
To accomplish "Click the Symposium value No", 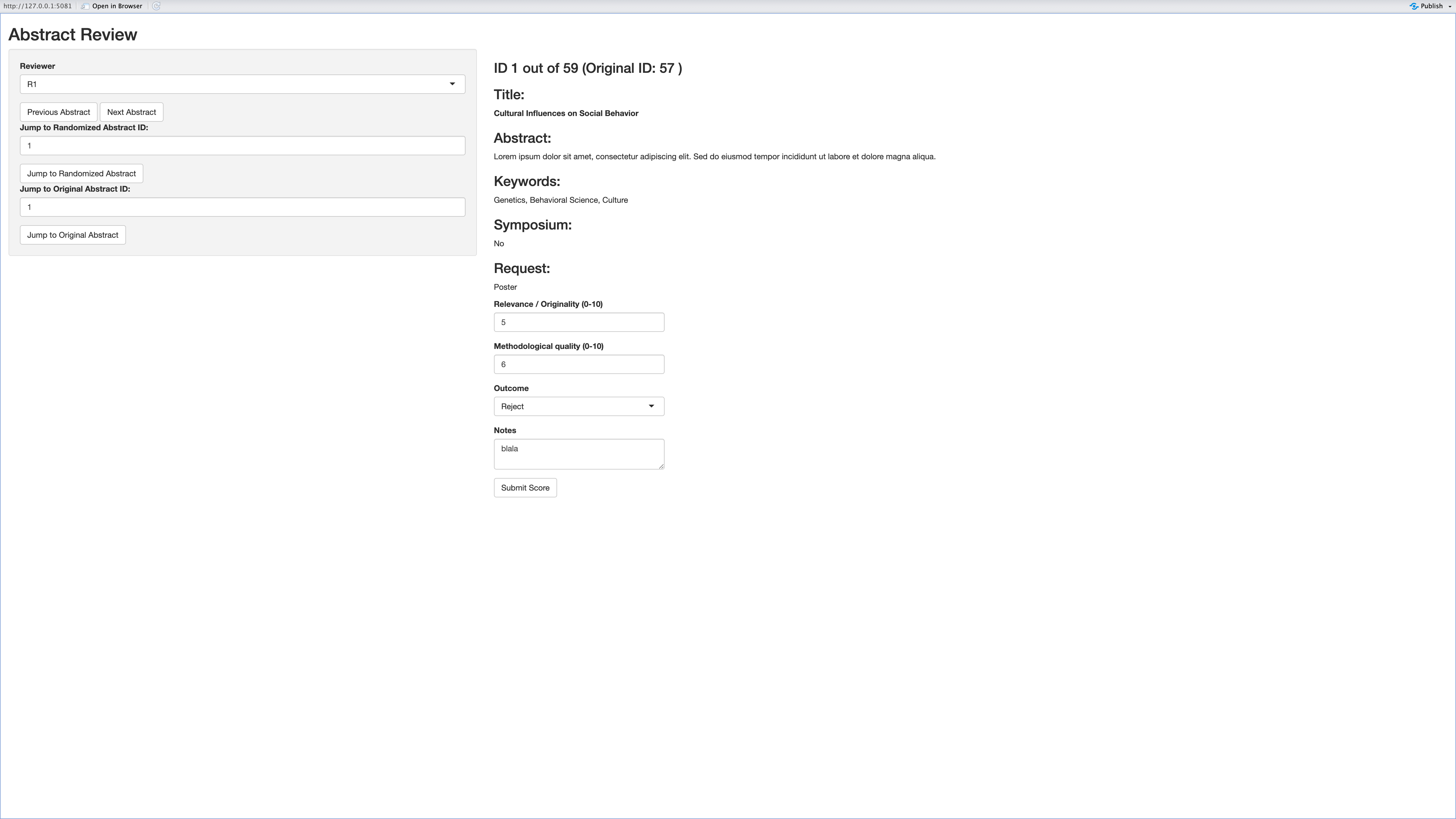I will click(499, 244).
